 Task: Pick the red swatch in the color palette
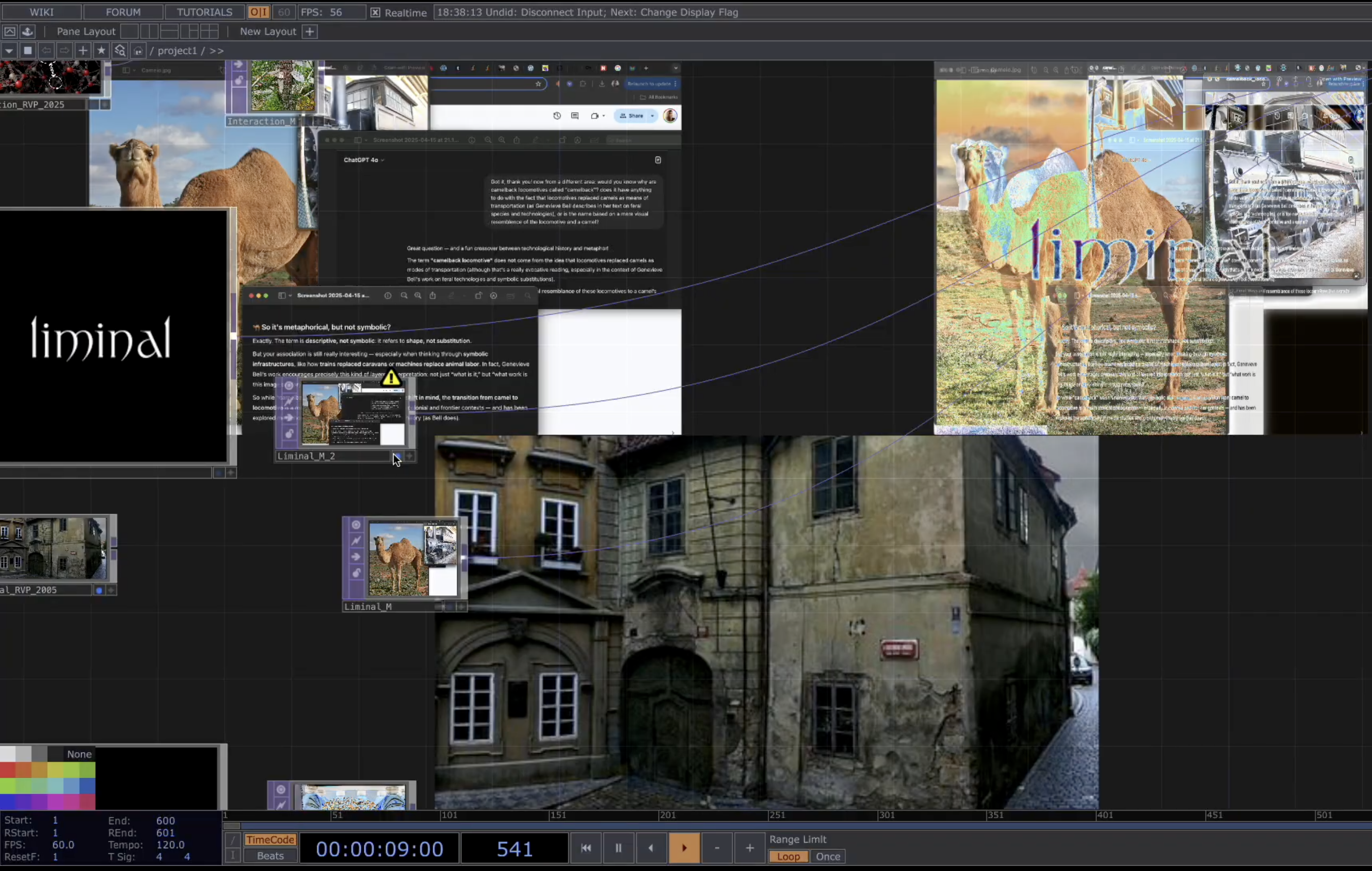point(8,770)
